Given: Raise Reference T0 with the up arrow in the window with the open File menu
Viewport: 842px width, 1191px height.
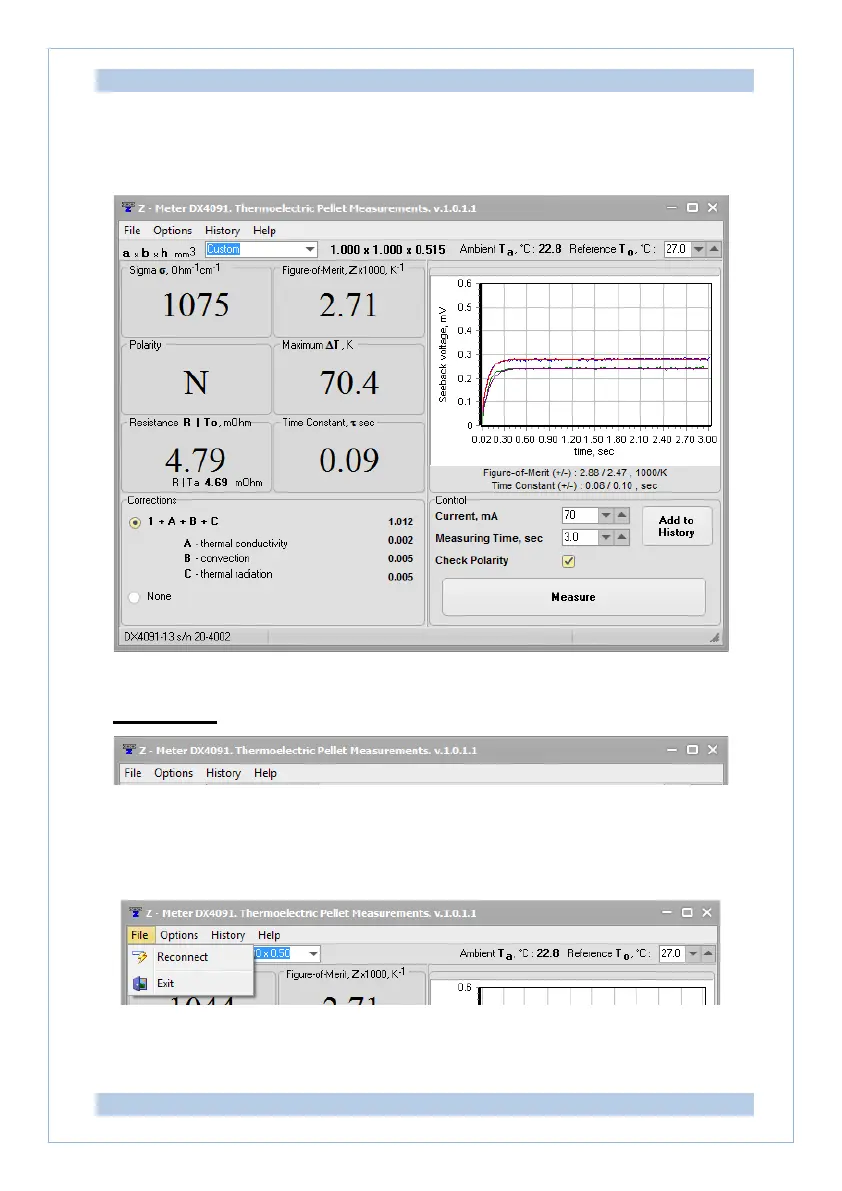Looking at the screenshot, I should (x=708, y=953).
